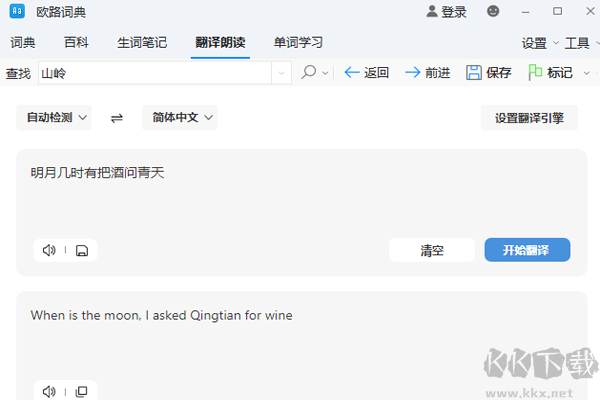
Task: Open the 自动检测 source language dropdown
Action: [x=58, y=118]
